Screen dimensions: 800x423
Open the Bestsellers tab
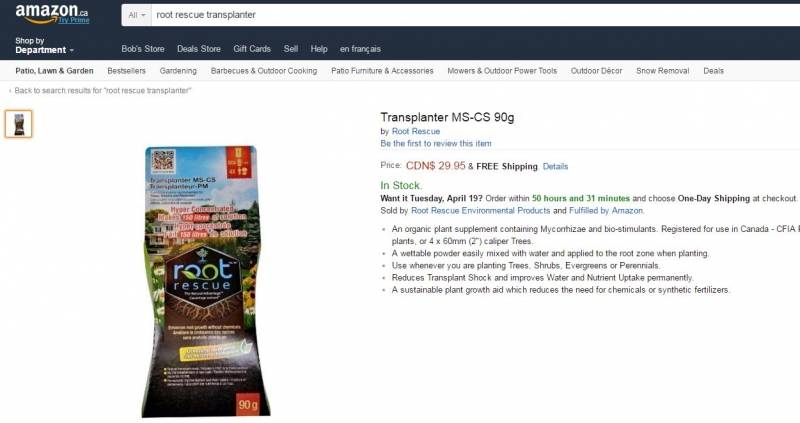click(x=127, y=71)
